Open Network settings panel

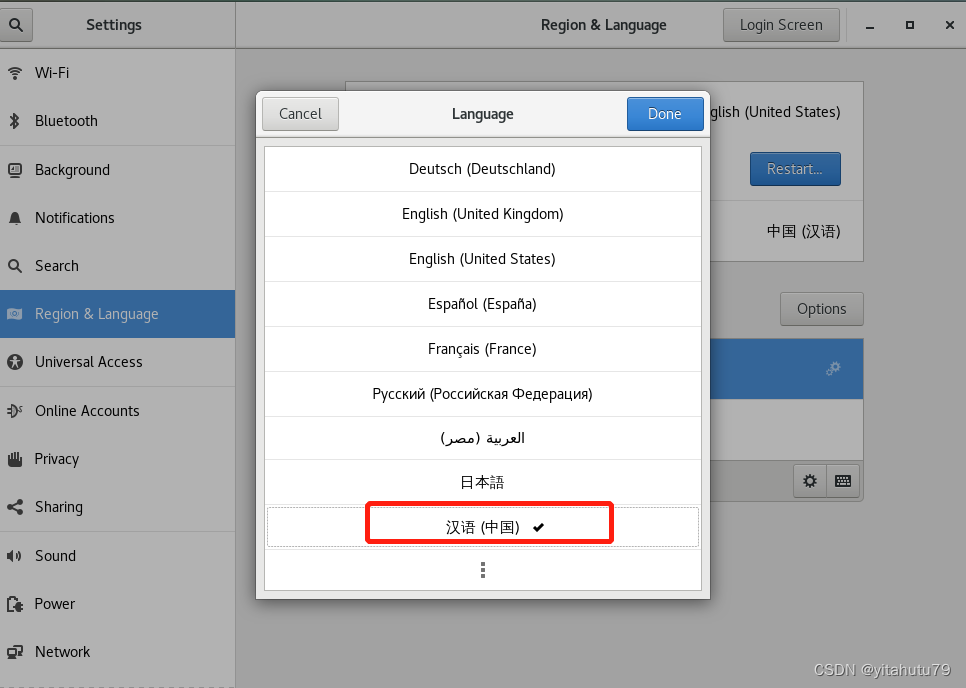coord(117,652)
